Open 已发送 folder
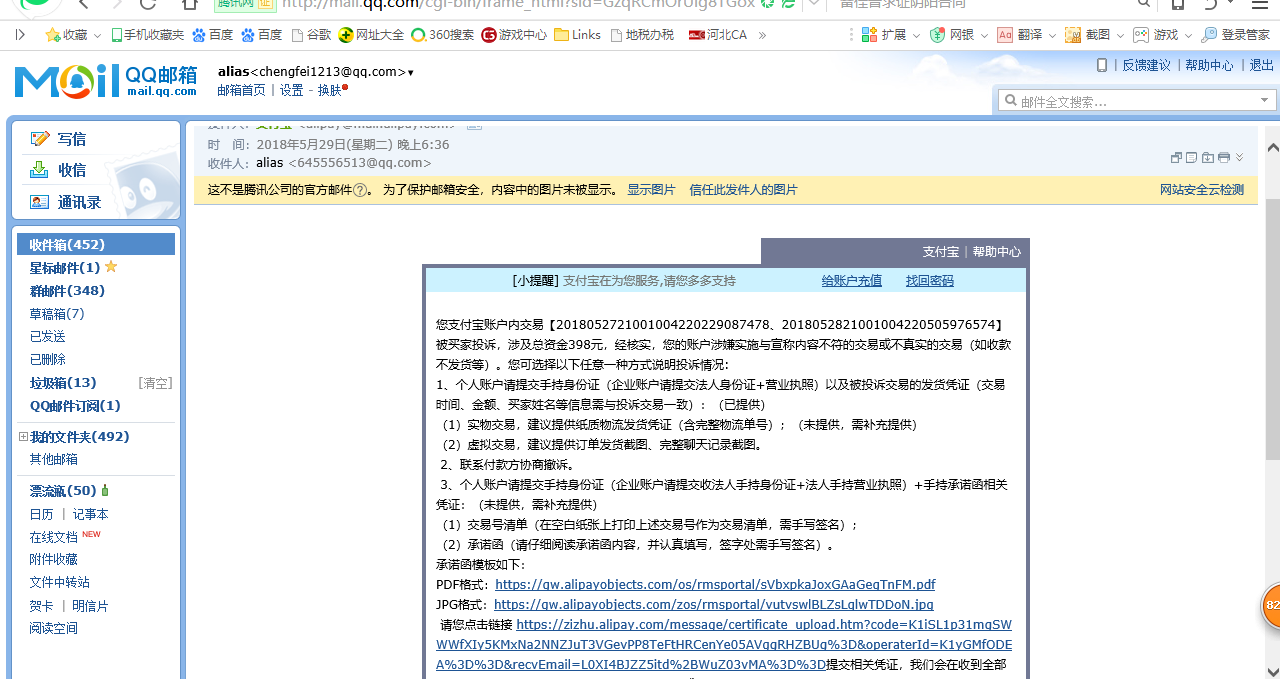The image size is (1280, 679). [47, 337]
